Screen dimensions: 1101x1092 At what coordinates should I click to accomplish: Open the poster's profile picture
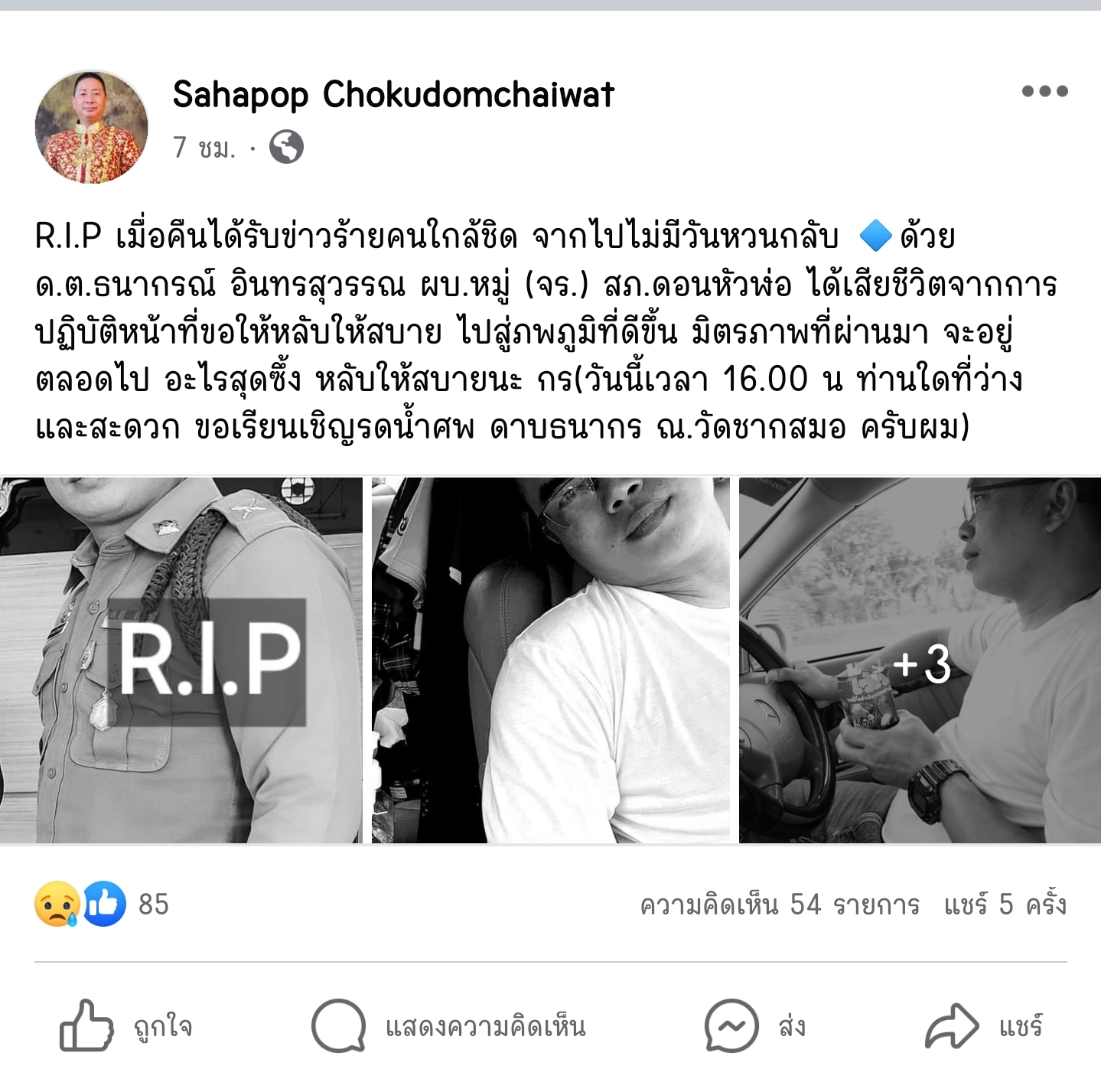point(92,127)
